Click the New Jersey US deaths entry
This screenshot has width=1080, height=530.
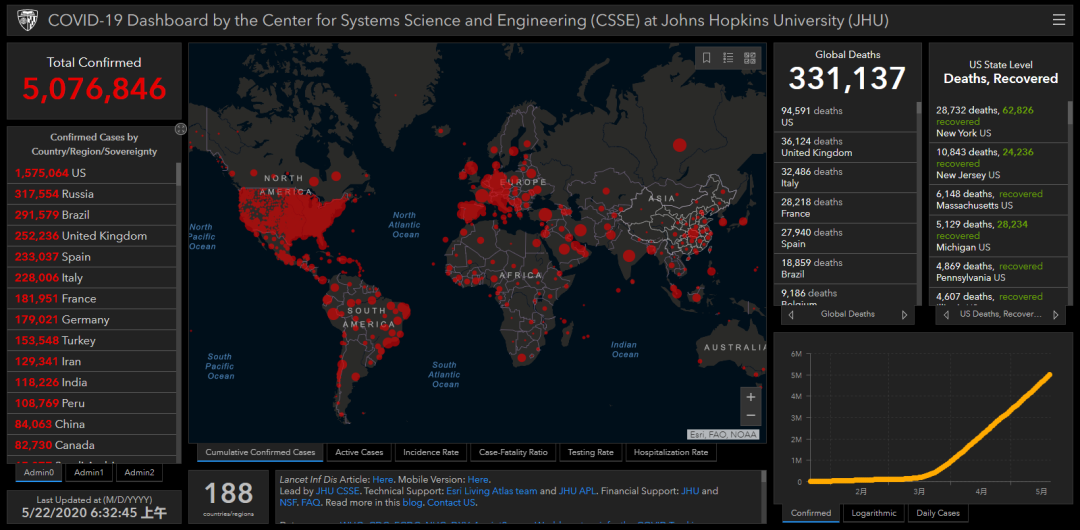(x=999, y=163)
